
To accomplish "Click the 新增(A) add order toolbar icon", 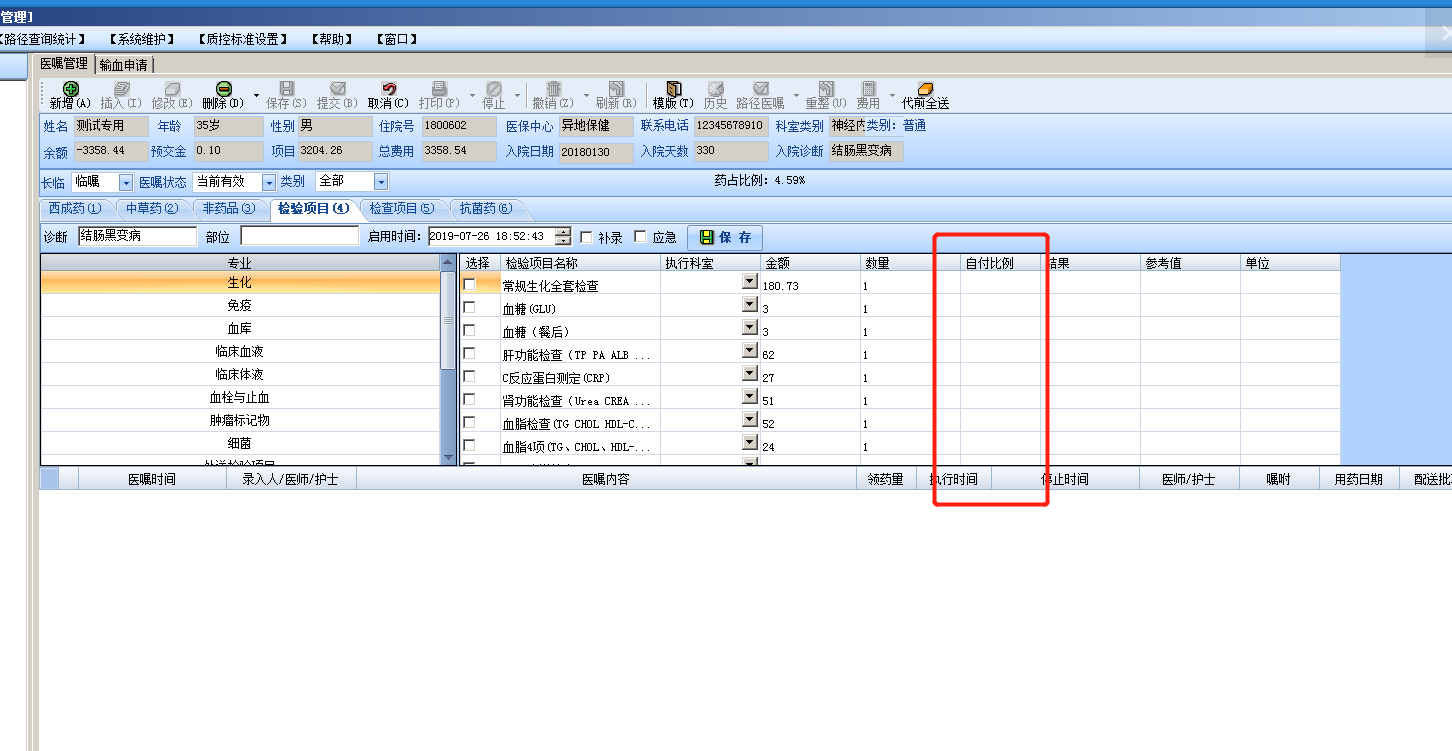I will [70, 89].
